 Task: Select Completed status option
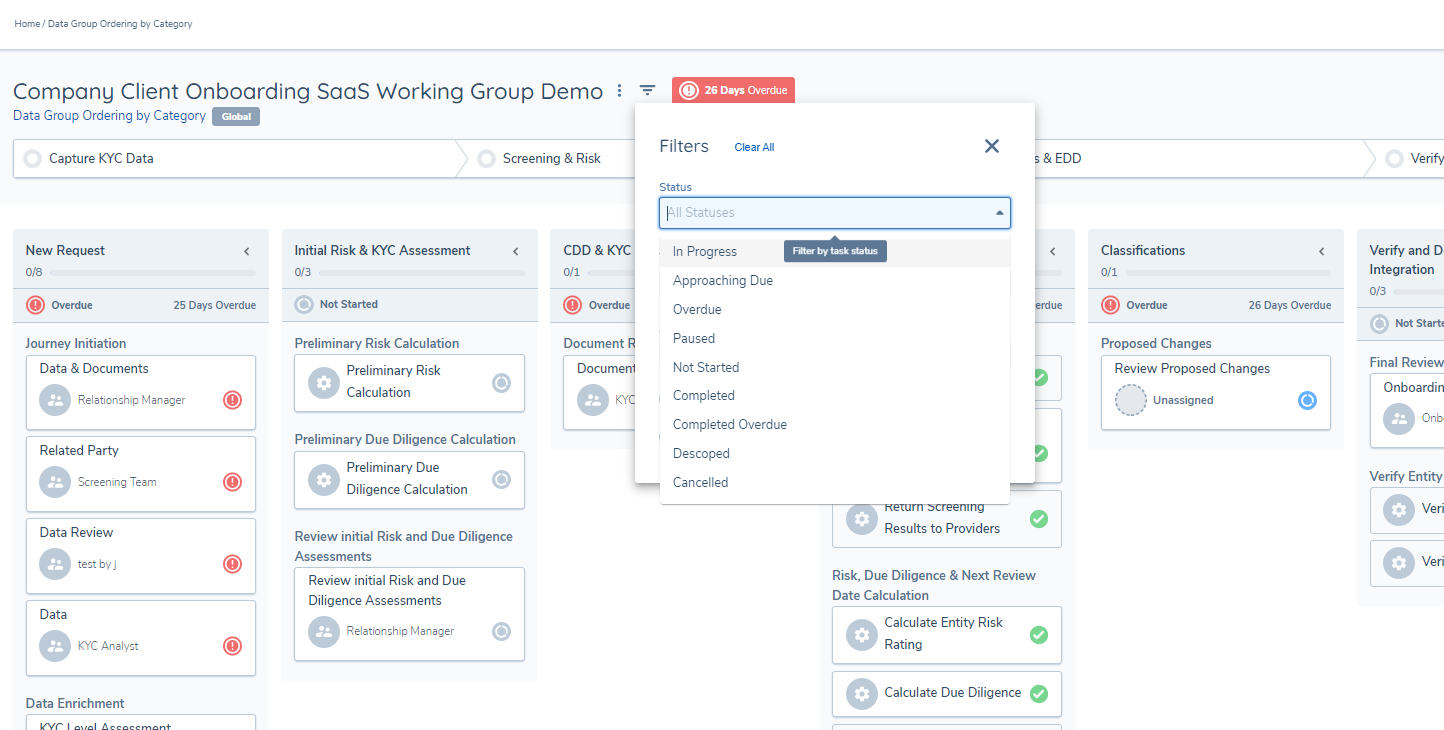[x=835, y=396]
